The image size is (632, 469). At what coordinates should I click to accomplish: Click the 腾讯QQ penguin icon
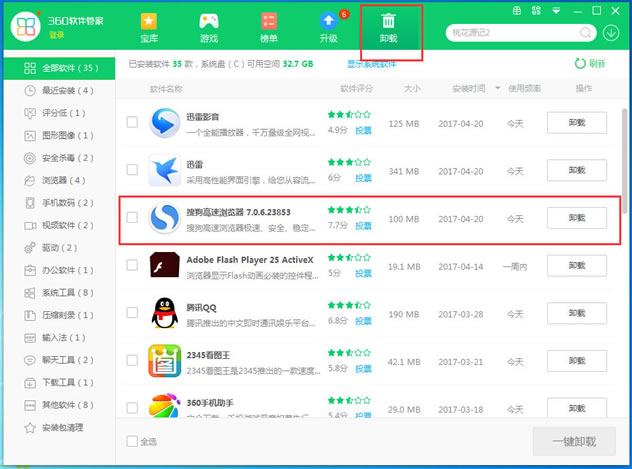(x=164, y=313)
